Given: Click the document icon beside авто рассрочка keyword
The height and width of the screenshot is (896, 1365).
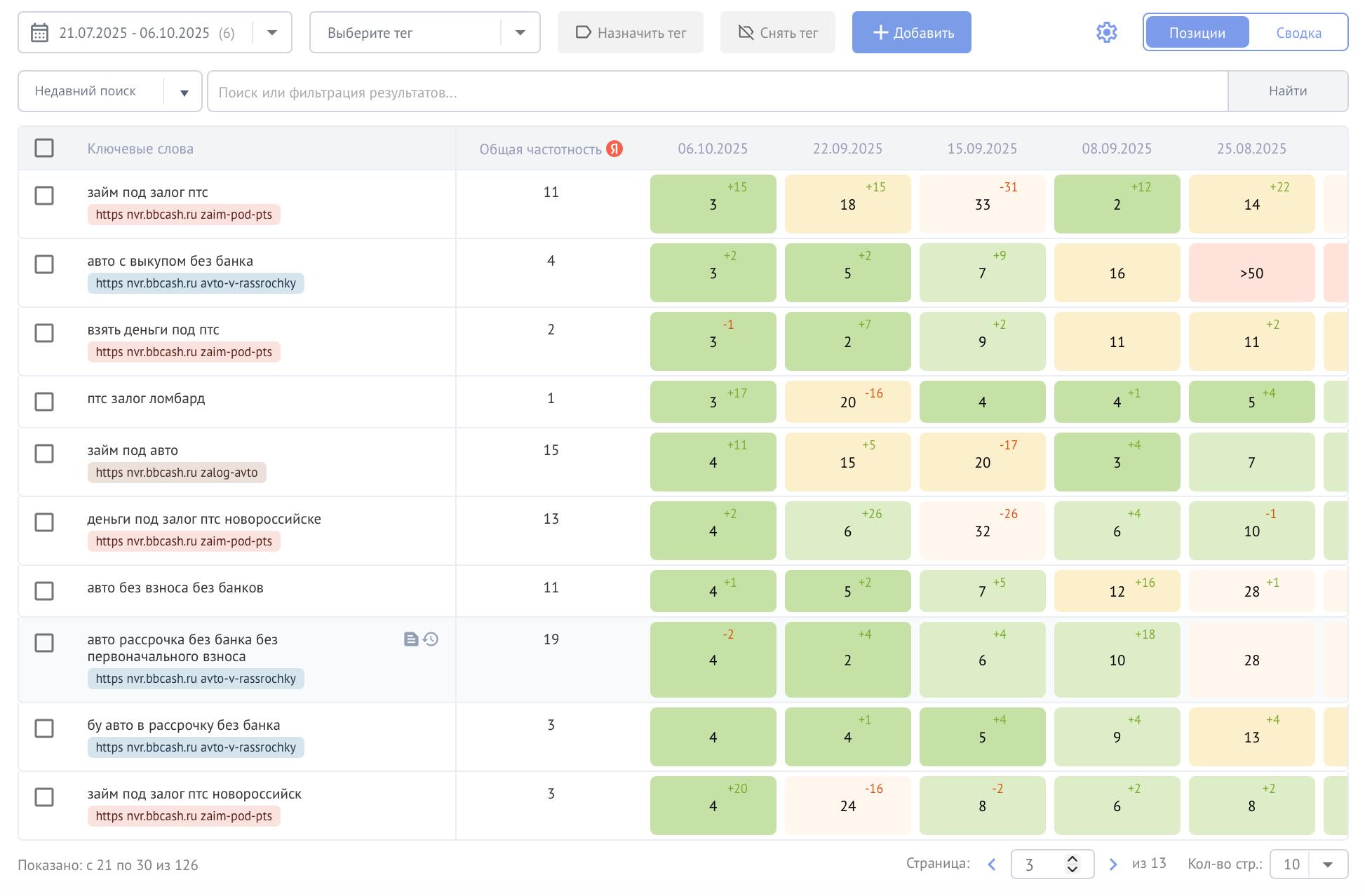Looking at the screenshot, I should 411,639.
